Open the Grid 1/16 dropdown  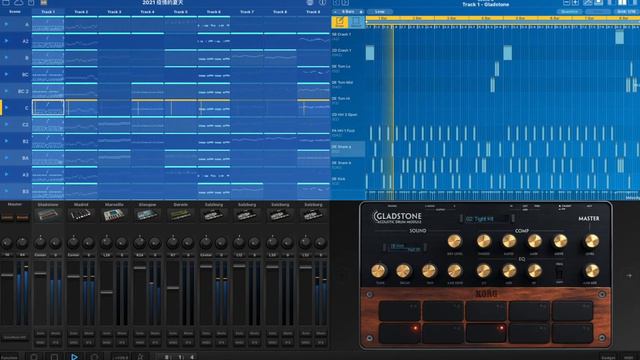click(x=627, y=12)
